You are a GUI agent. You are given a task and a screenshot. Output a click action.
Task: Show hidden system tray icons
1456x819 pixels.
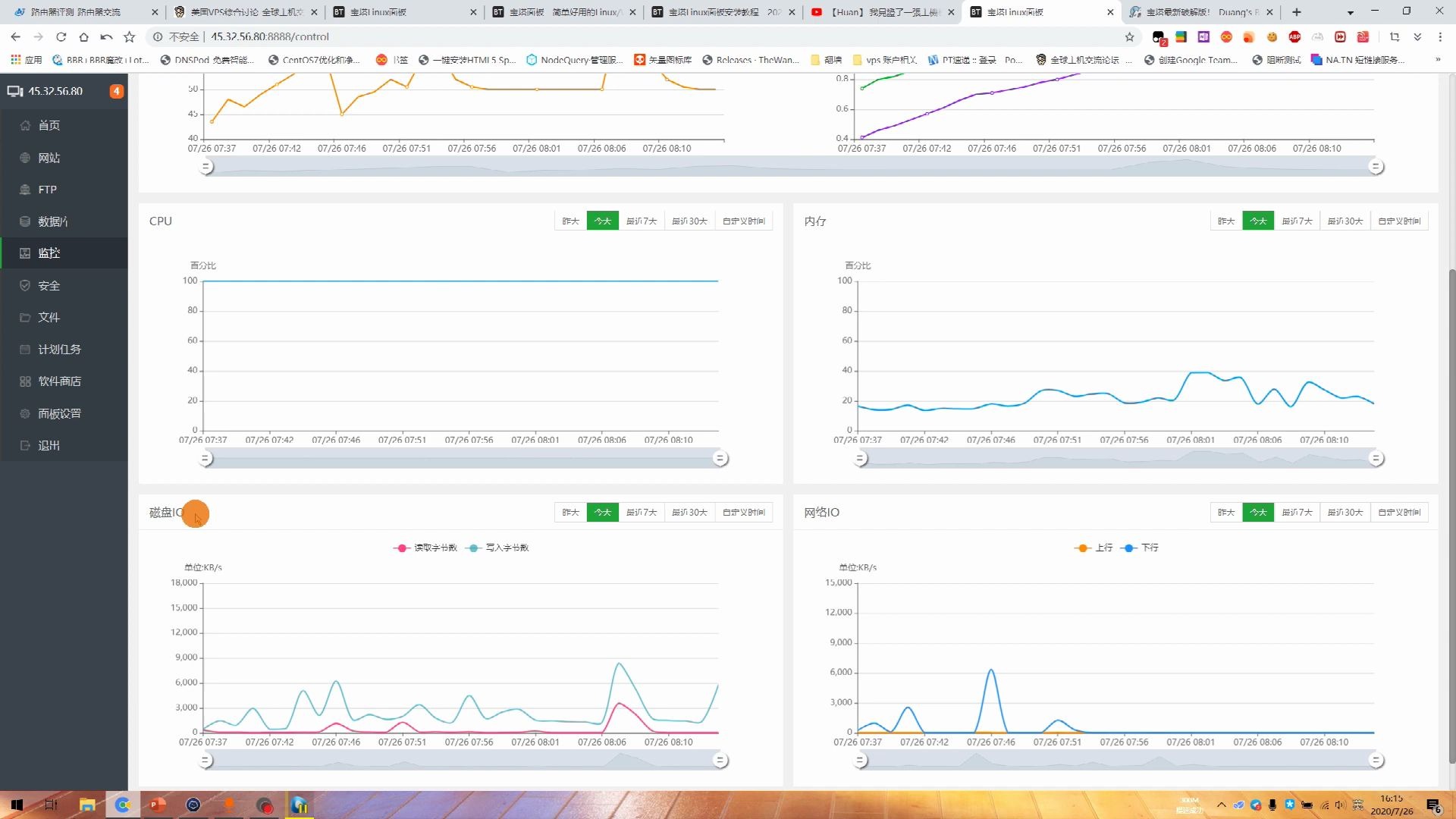pyautogui.click(x=1221, y=805)
